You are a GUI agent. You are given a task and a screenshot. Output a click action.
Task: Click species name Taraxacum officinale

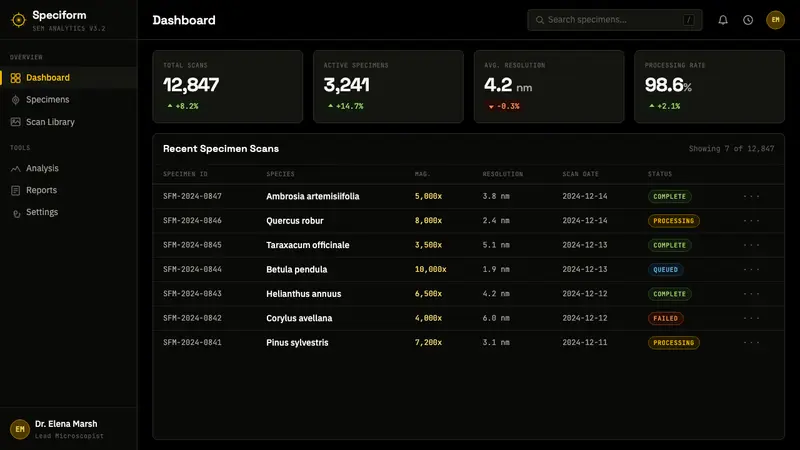[x=308, y=245]
